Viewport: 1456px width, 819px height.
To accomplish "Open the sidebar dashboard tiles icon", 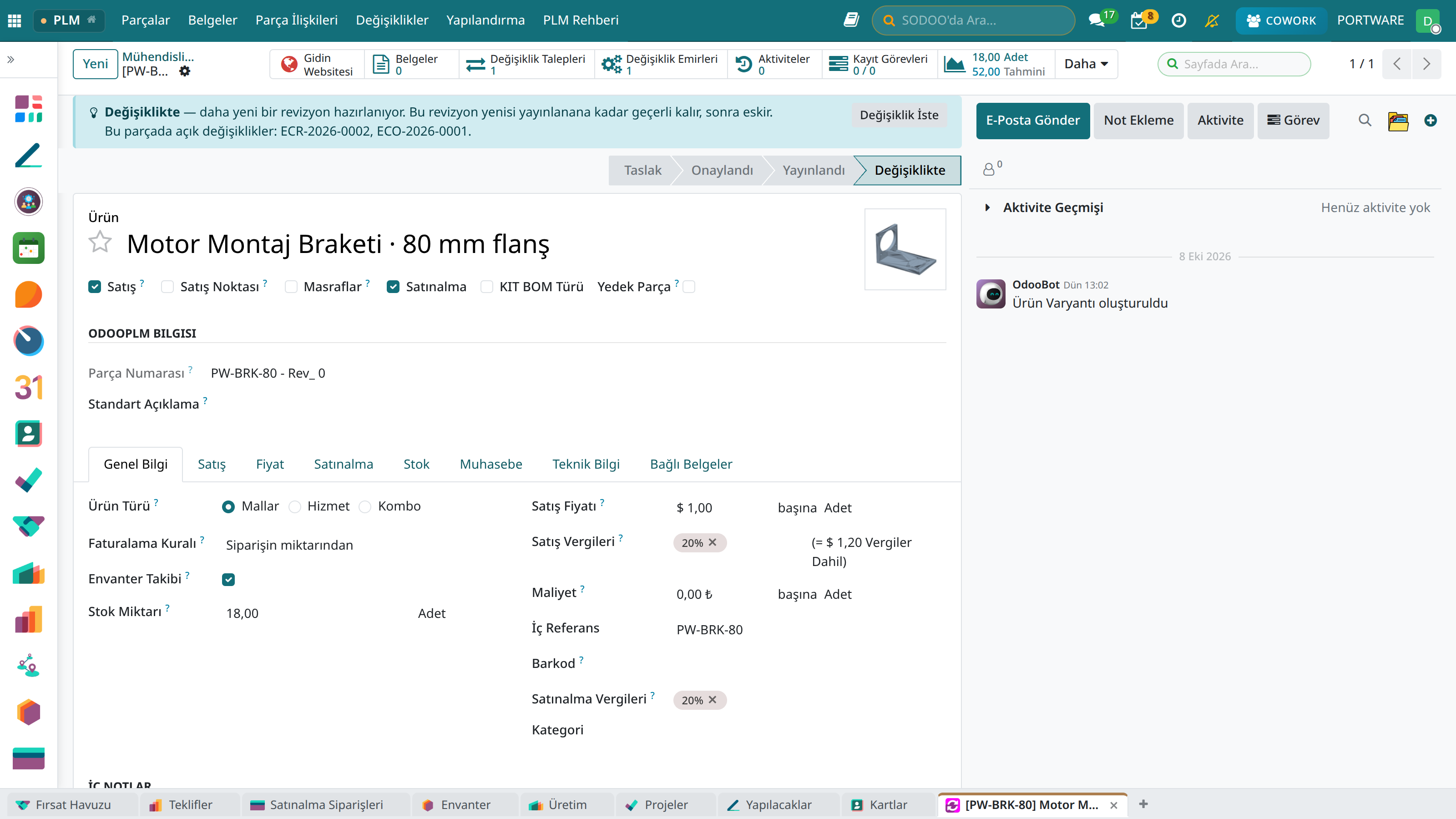I will click(28, 109).
